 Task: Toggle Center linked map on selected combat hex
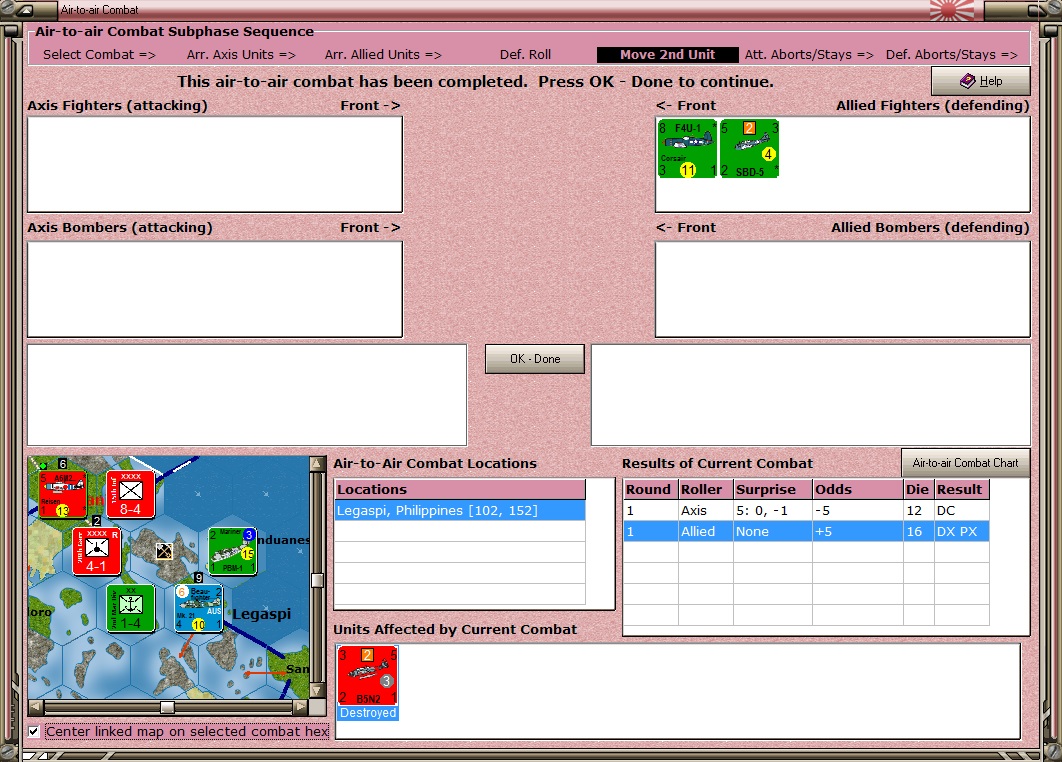point(33,732)
